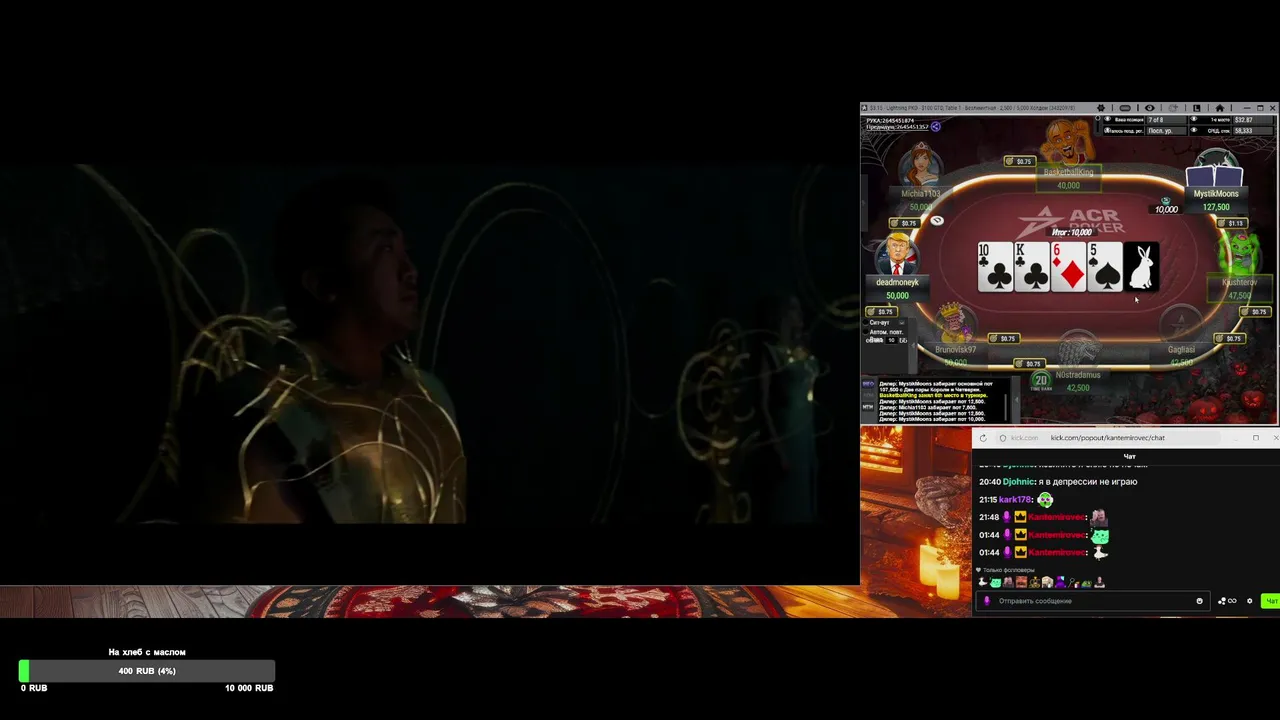The height and width of the screenshot is (720, 1280).
Task: Click rounded rectangle icon in poker title bar
Action: point(1125,108)
